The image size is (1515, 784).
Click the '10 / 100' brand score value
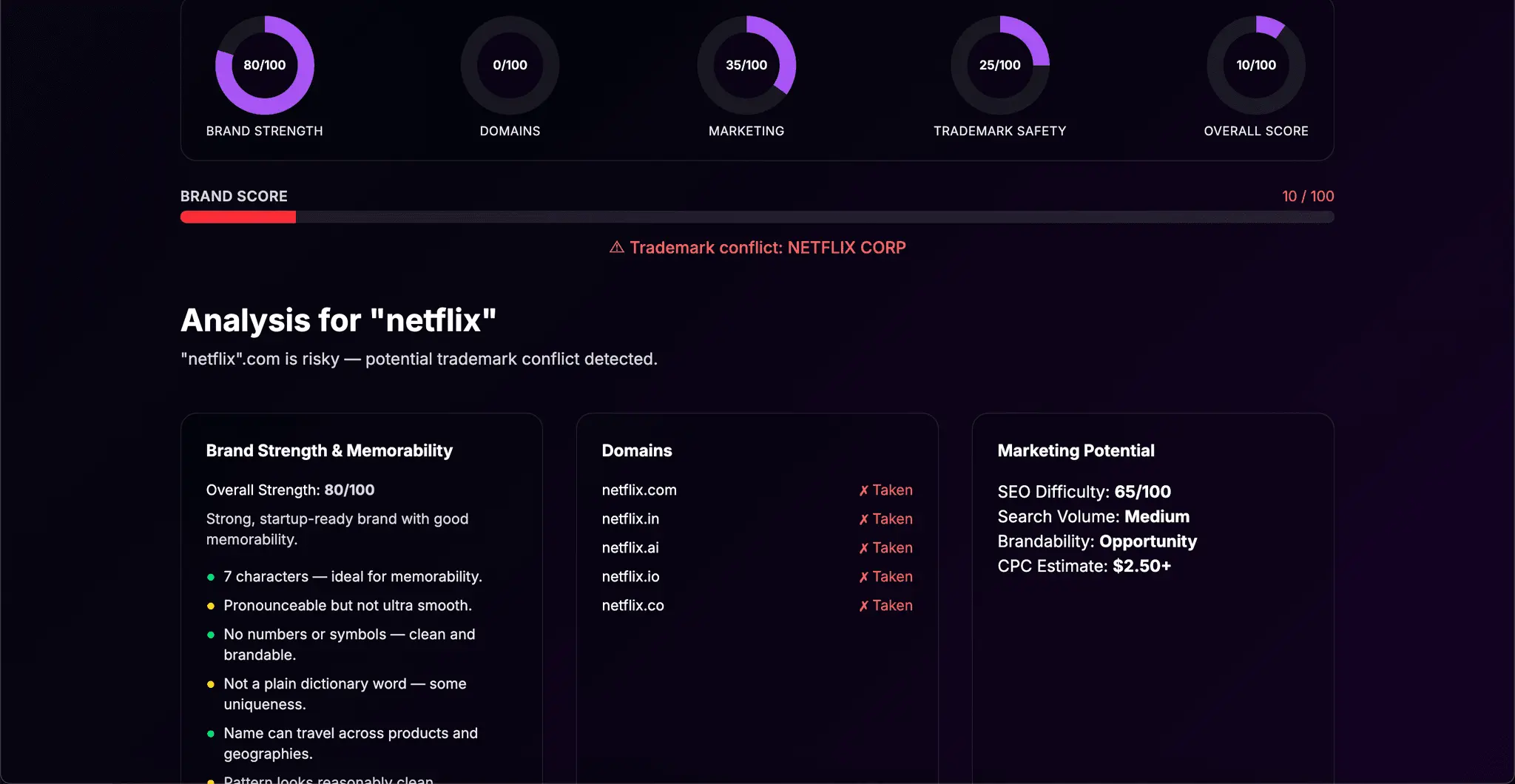pos(1308,196)
